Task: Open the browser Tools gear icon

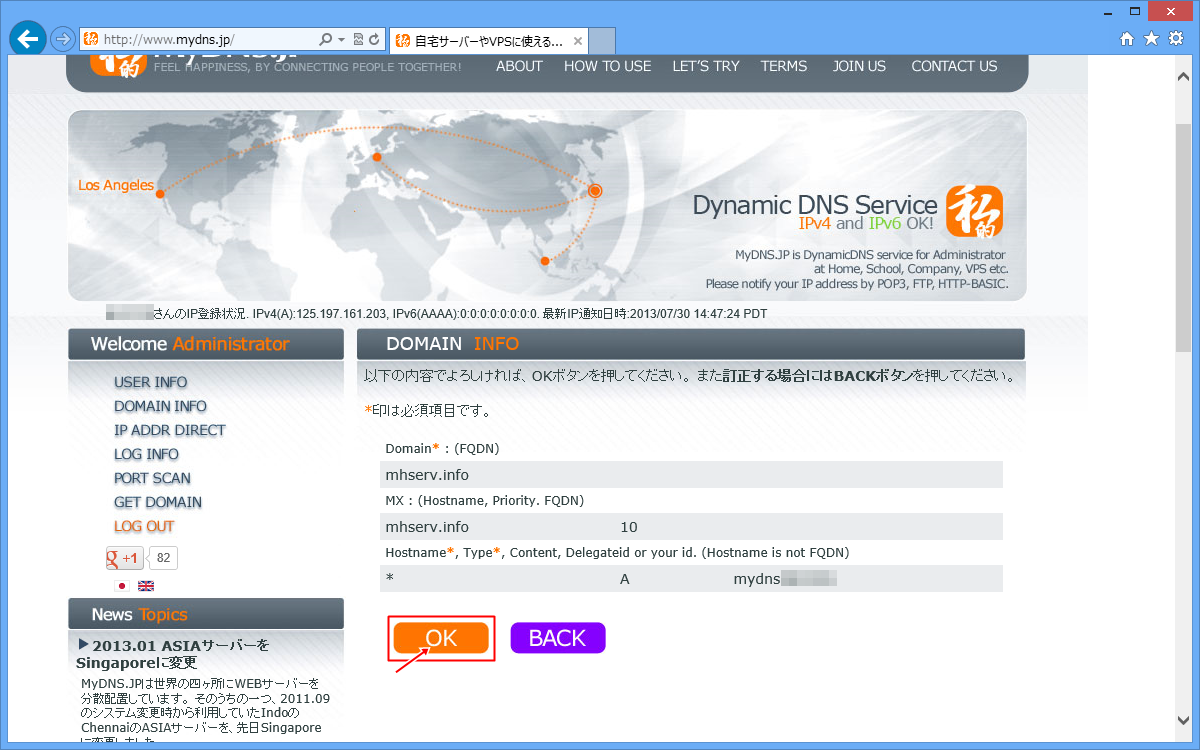Action: [x=1176, y=39]
